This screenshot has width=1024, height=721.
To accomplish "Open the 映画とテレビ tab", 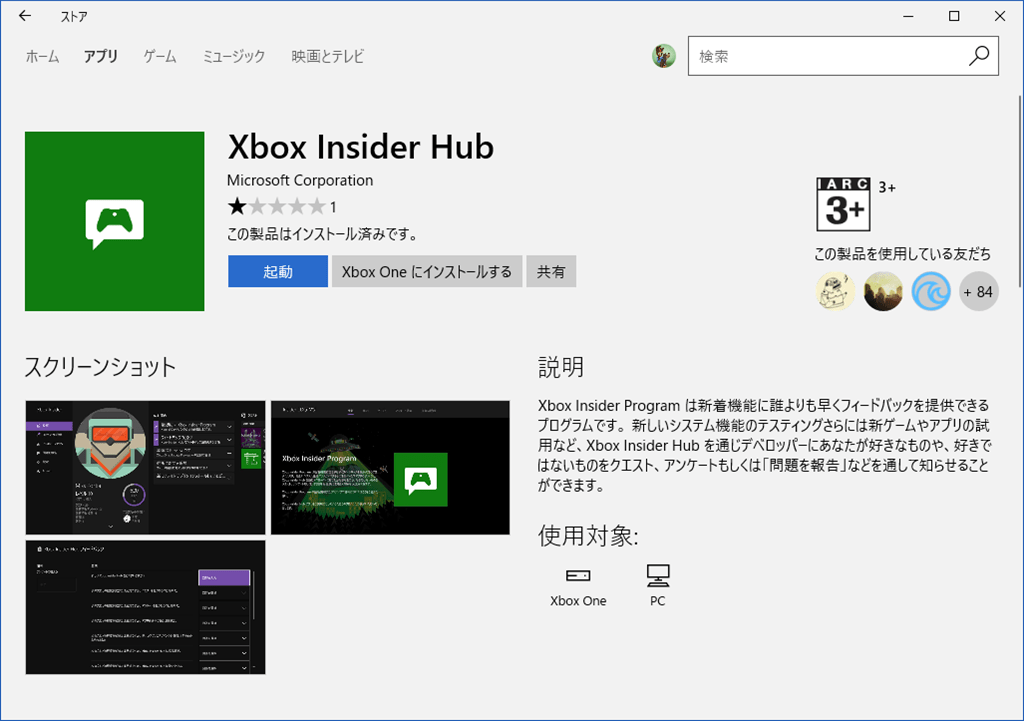I will (x=328, y=57).
